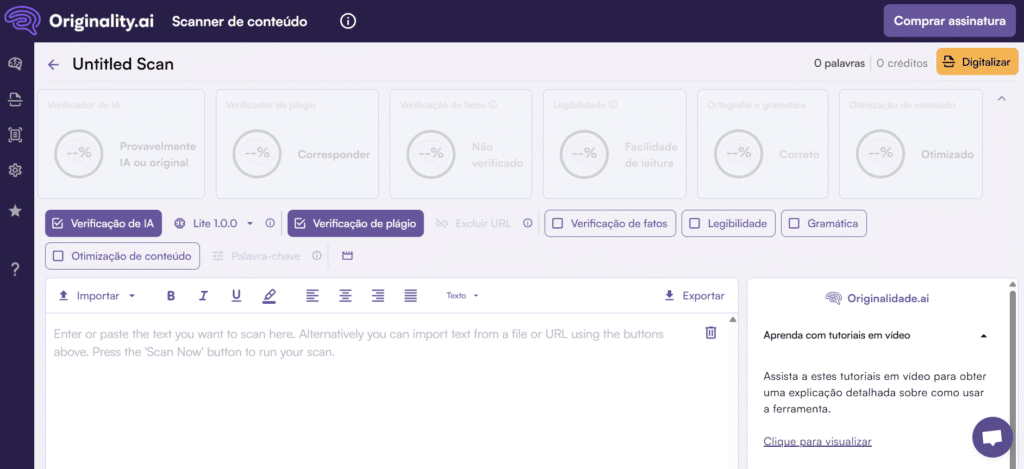Screen dimensions: 1024x469
Task: Open settings gear in left sidebar
Action: [x=15, y=170]
